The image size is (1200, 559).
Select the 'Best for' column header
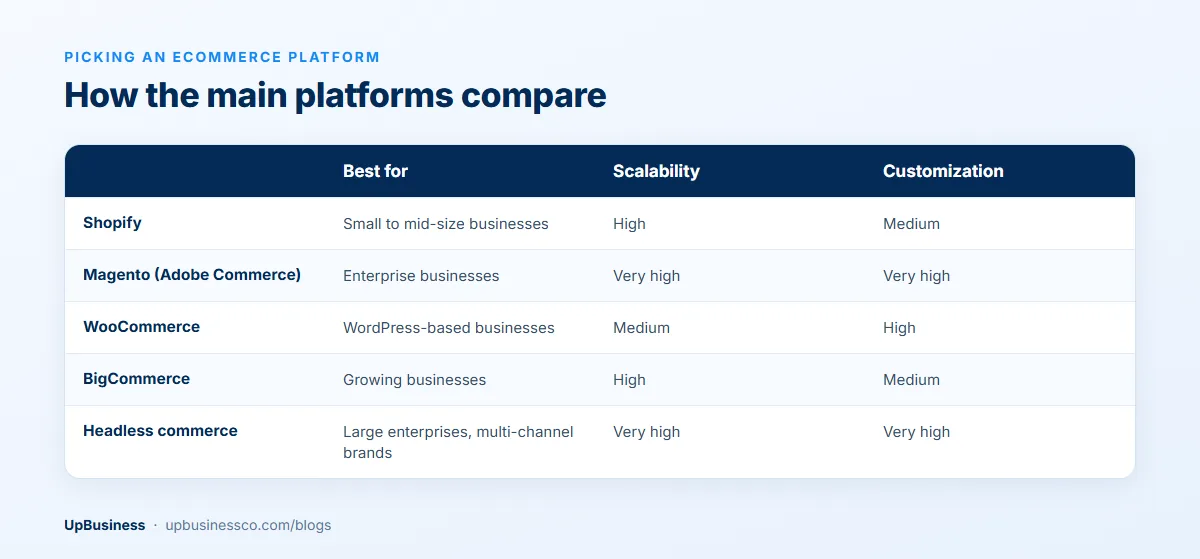pyautogui.click(x=375, y=171)
